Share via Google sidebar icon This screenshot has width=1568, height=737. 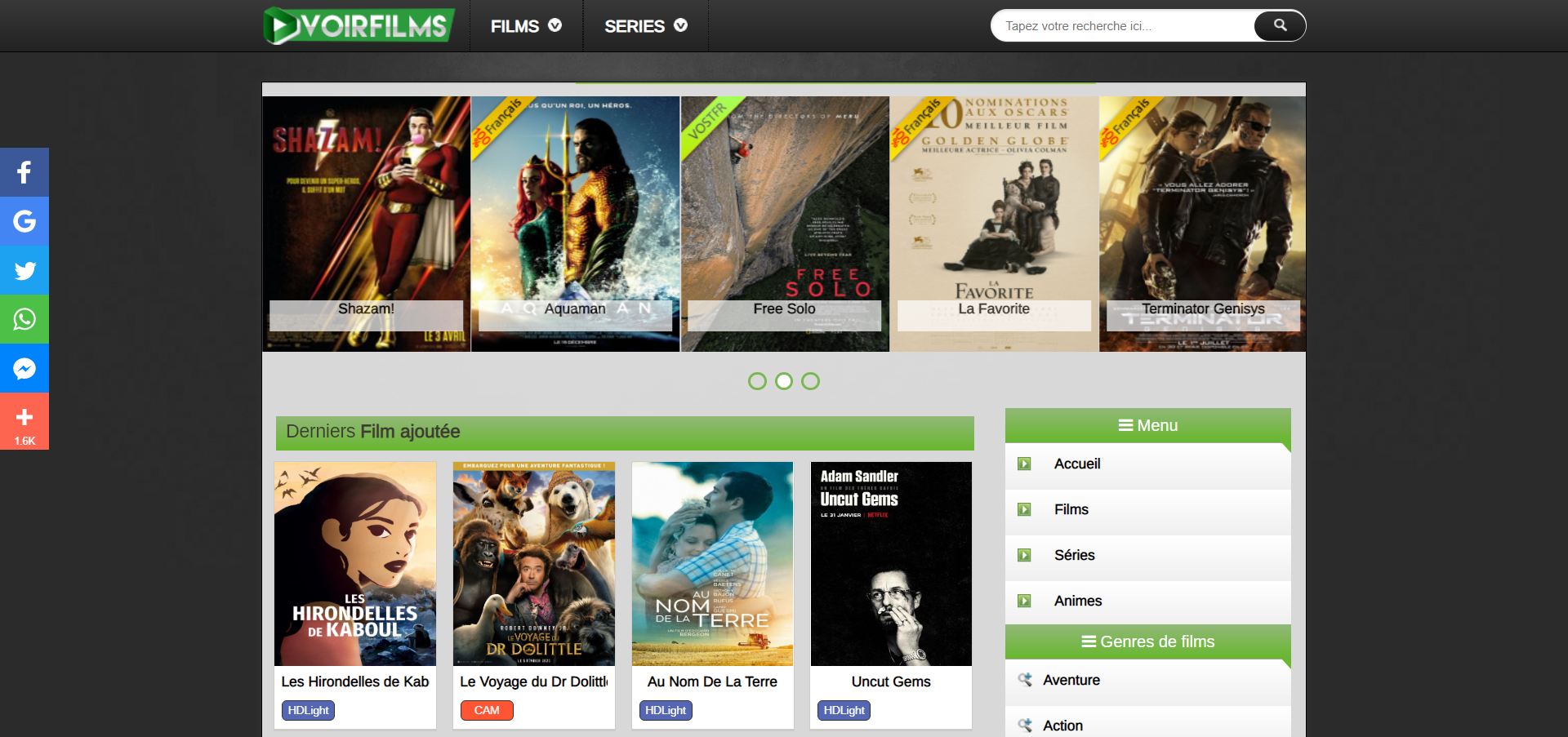pos(24,221)
